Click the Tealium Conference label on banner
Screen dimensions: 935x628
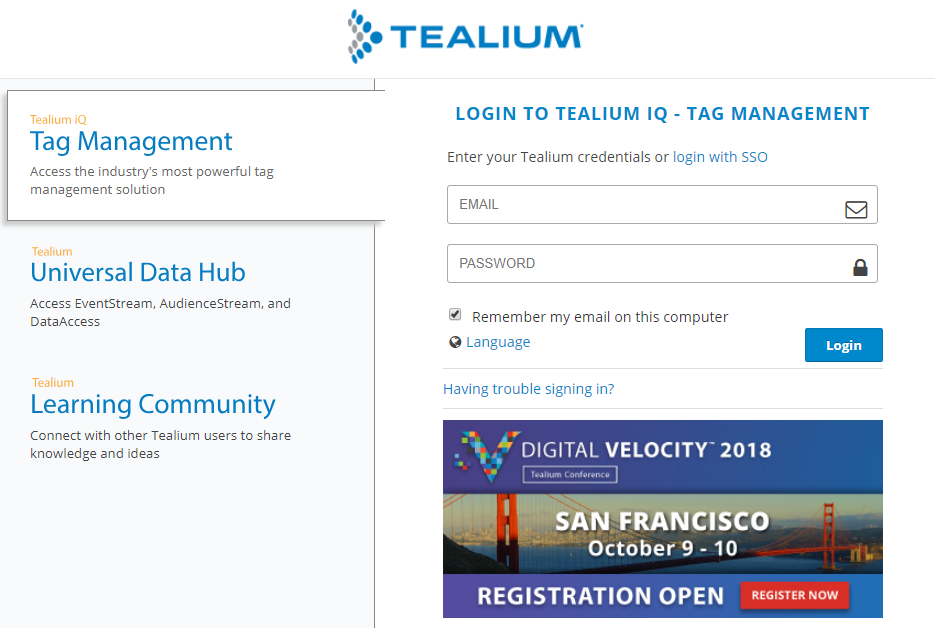[x=570, y=475]
